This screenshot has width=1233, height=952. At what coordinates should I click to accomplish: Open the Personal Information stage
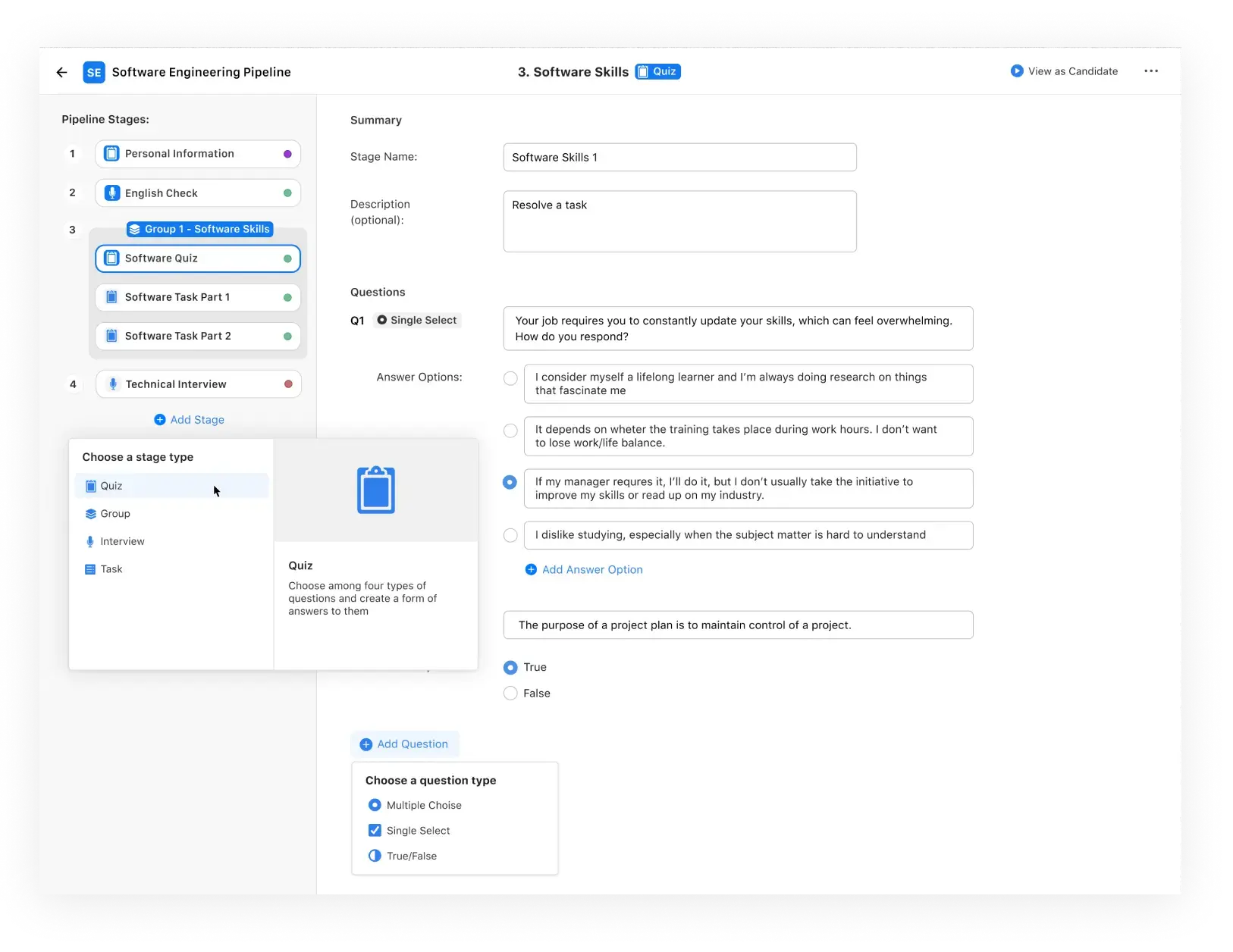198,154
